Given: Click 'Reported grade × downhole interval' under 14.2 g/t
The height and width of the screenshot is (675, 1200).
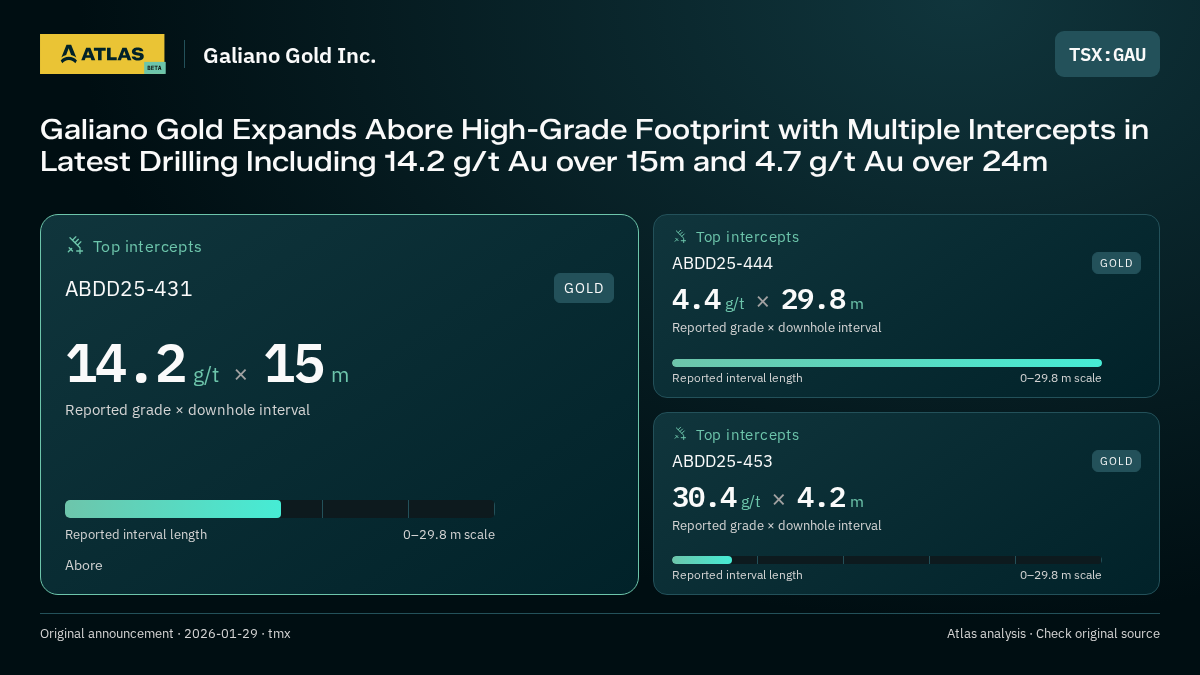Looking at the screenshot, I should point(187,410).
